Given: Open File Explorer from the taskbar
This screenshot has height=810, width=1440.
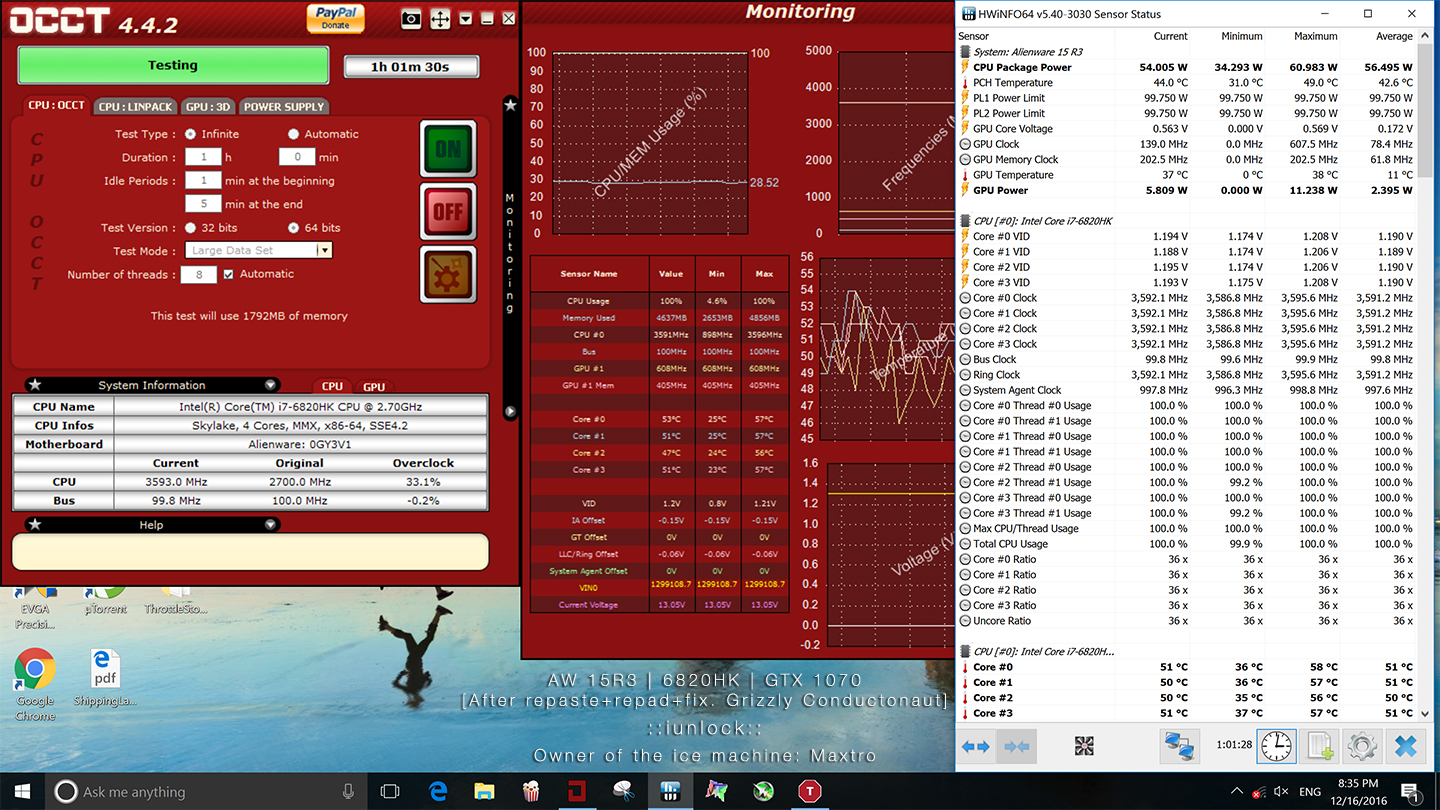Looking at the screenshot, I should pos(484,791).
